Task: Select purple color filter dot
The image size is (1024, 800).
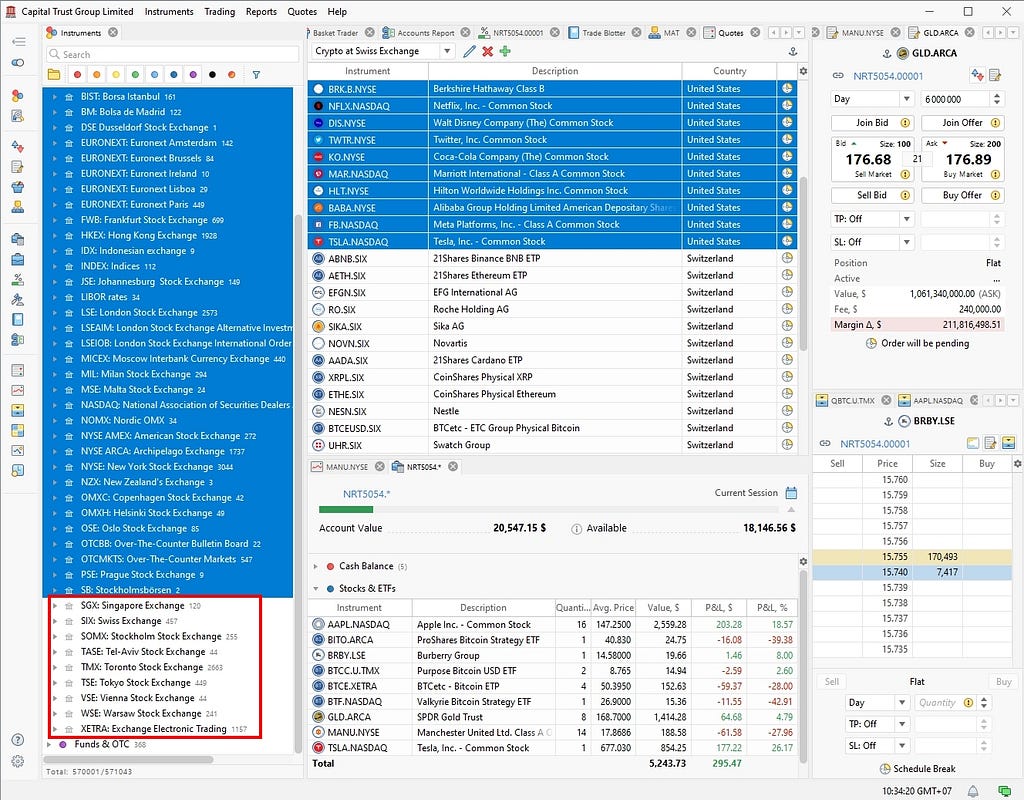Action: (193, 75)
